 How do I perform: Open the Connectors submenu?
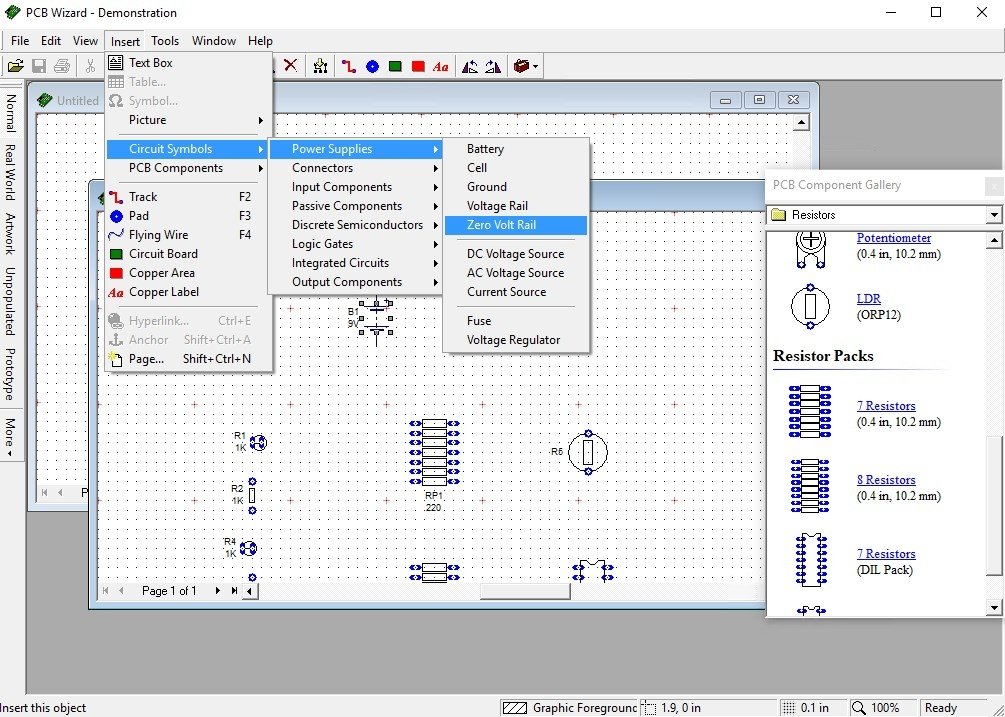click(x=356, y=168)
